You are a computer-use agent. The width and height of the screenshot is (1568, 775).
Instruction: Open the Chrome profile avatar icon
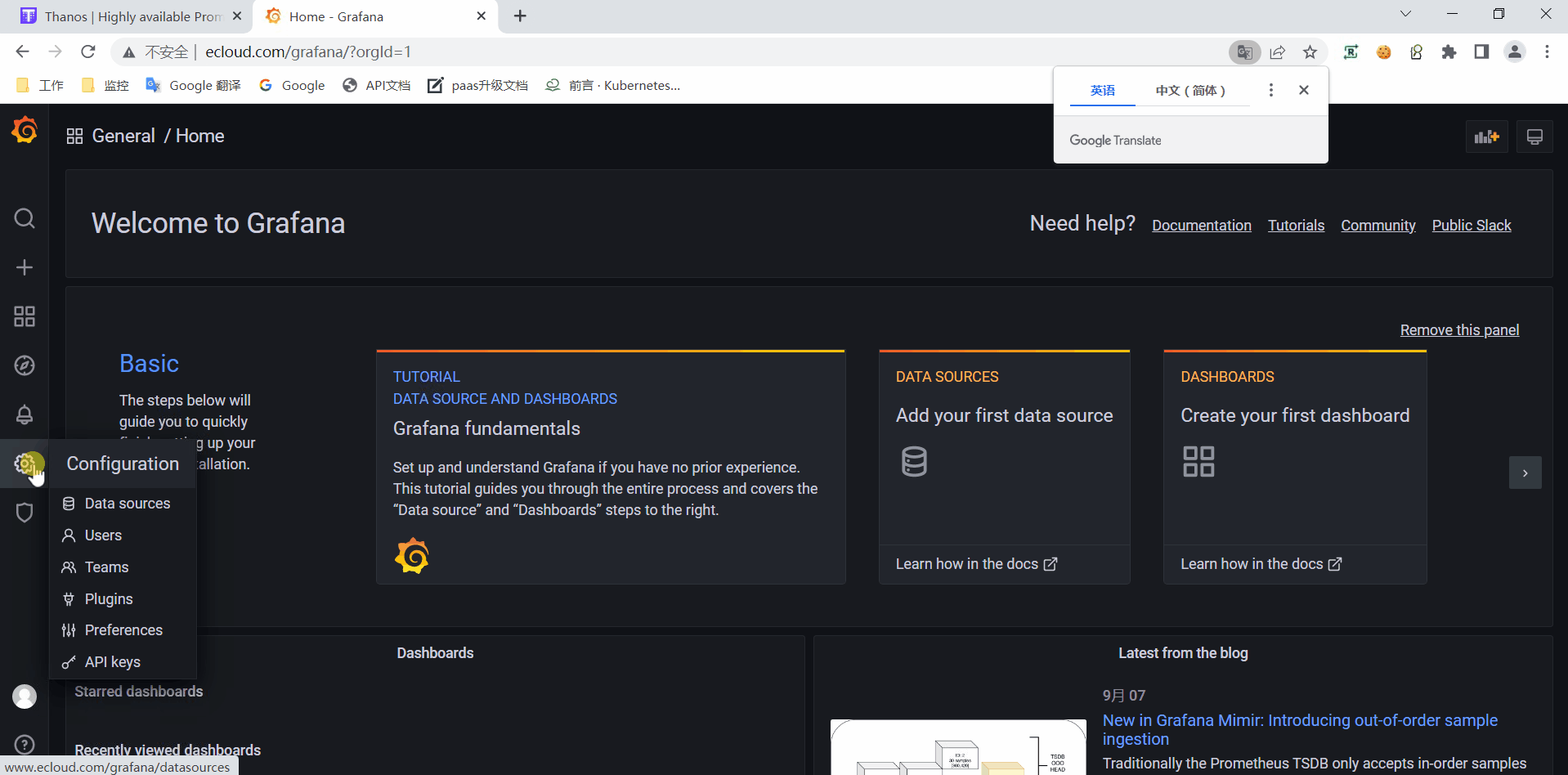pyautogui.click(x=1515, y=52)
